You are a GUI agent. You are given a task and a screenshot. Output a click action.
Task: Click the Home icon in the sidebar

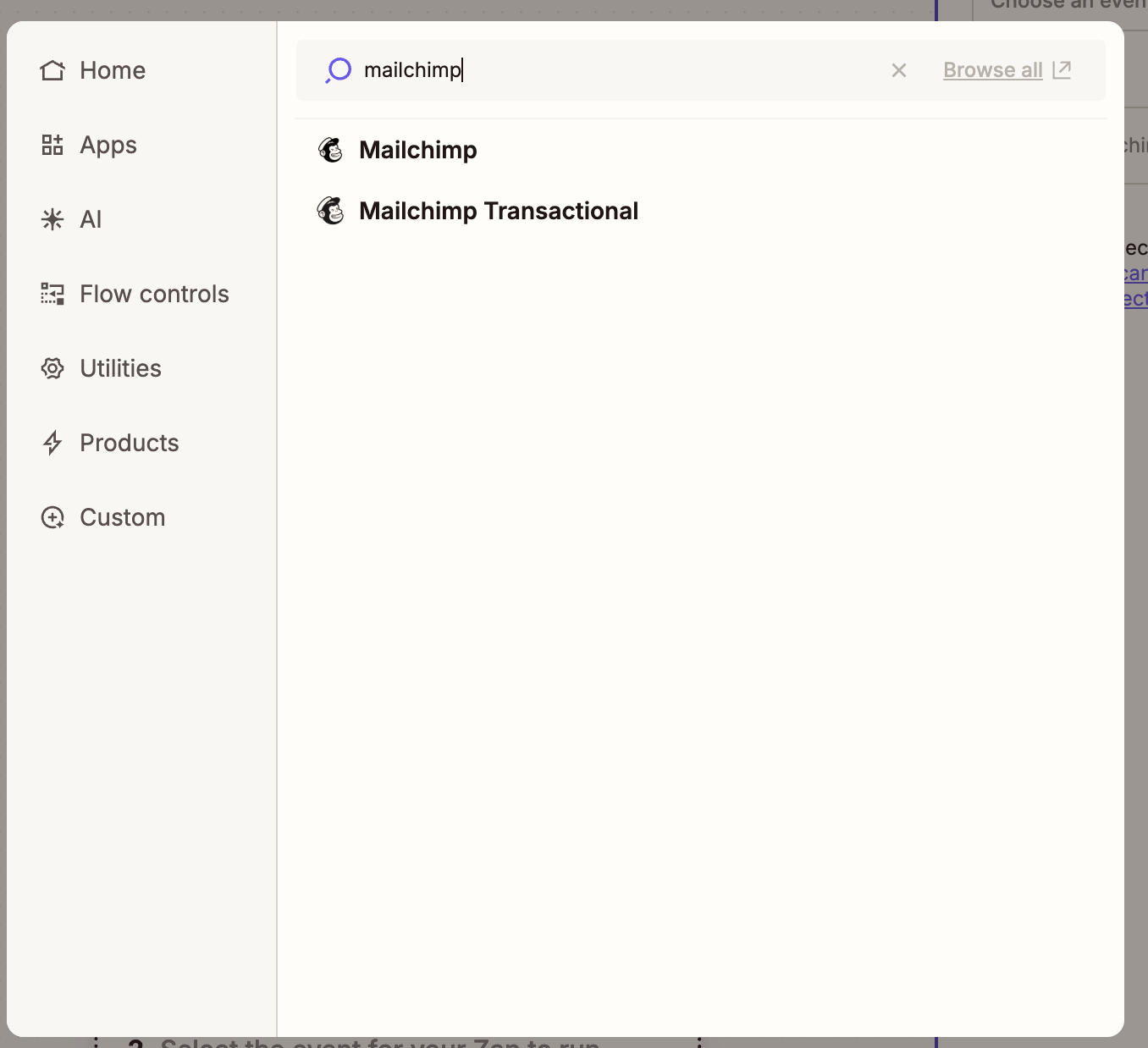[52, 70]
